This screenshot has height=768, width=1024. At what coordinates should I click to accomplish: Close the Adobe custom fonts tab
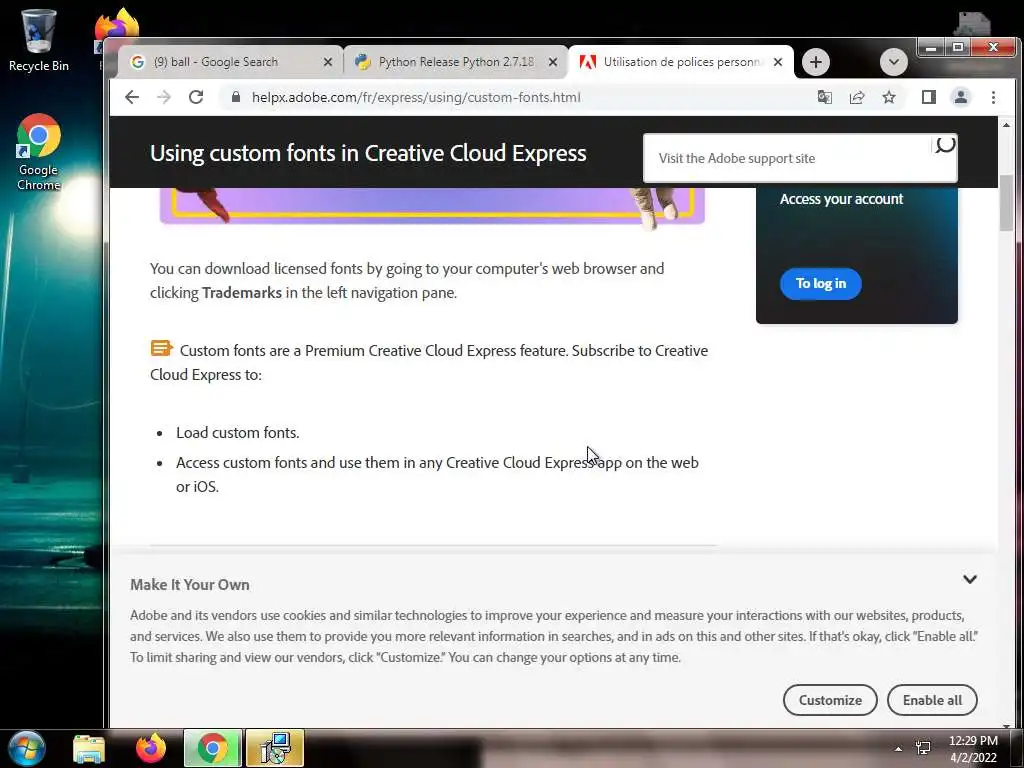click(x=778, y=62)
